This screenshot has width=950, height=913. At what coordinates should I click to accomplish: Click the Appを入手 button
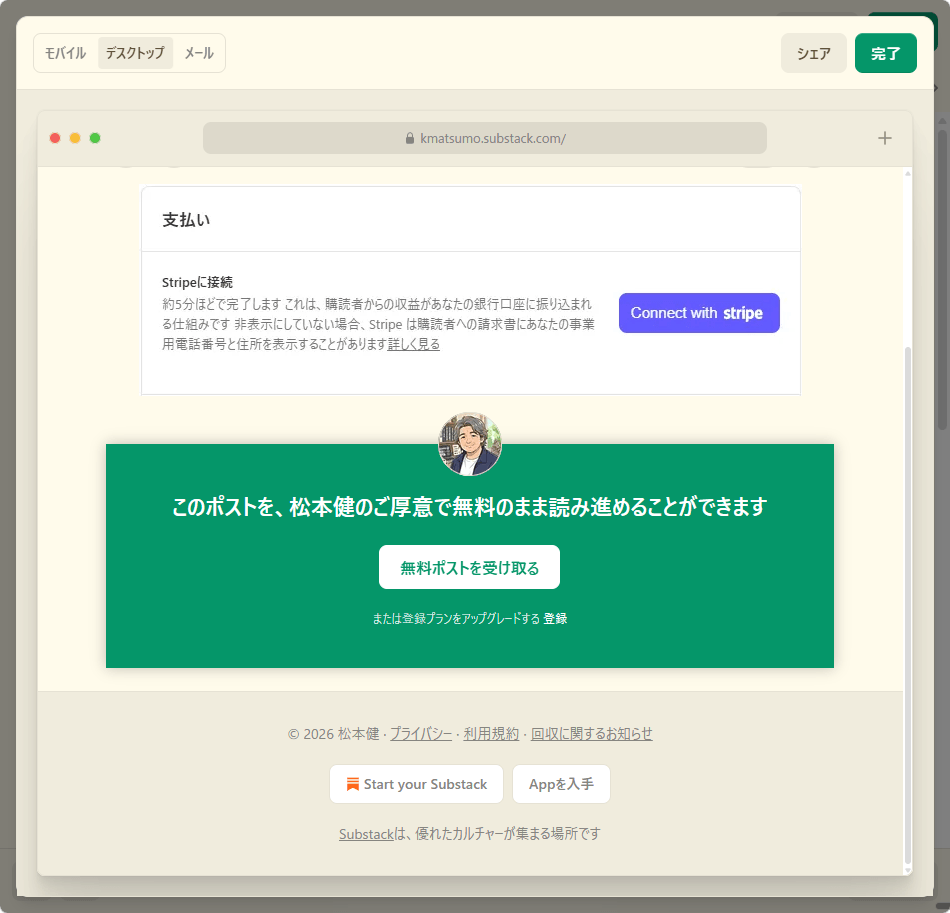[x=561, y=784]
